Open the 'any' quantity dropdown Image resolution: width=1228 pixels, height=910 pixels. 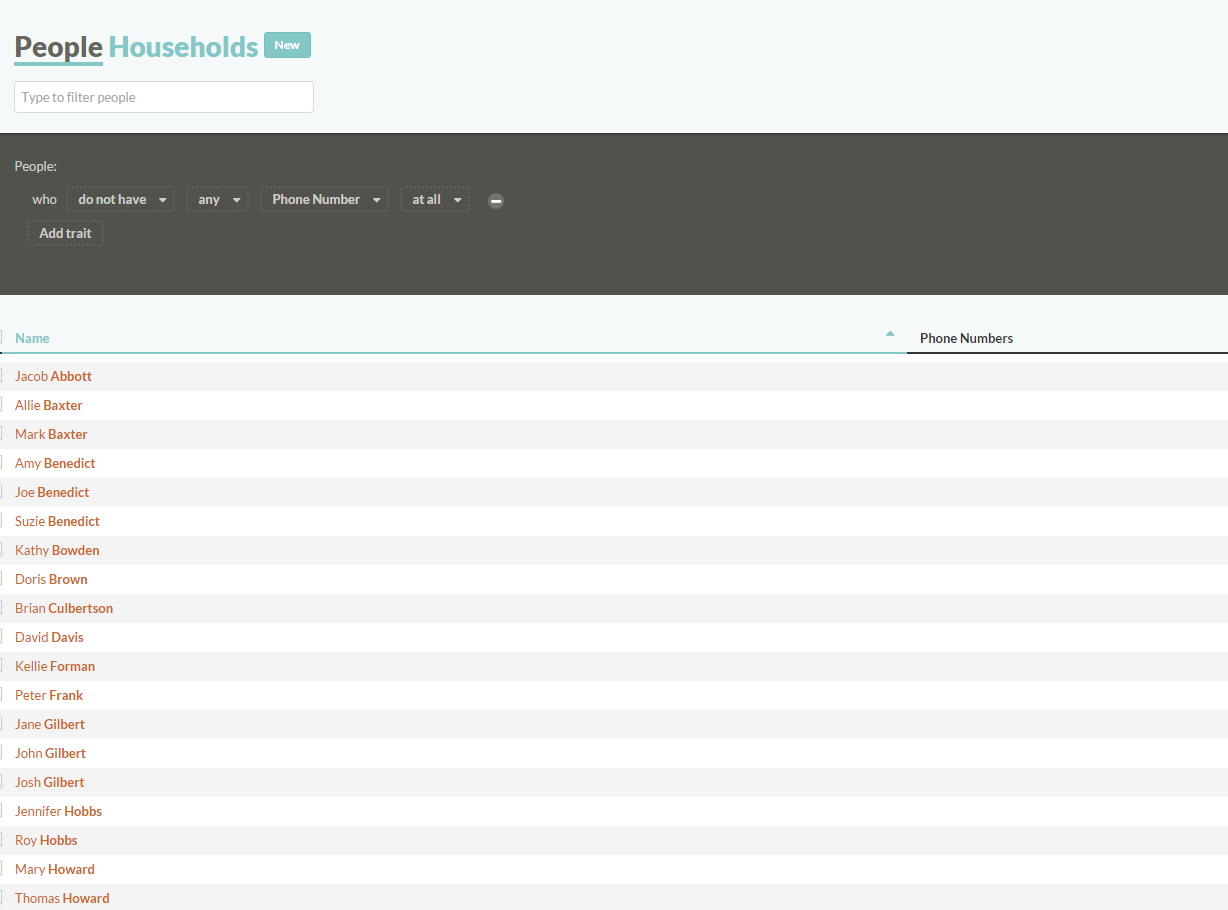click(217, 200)
